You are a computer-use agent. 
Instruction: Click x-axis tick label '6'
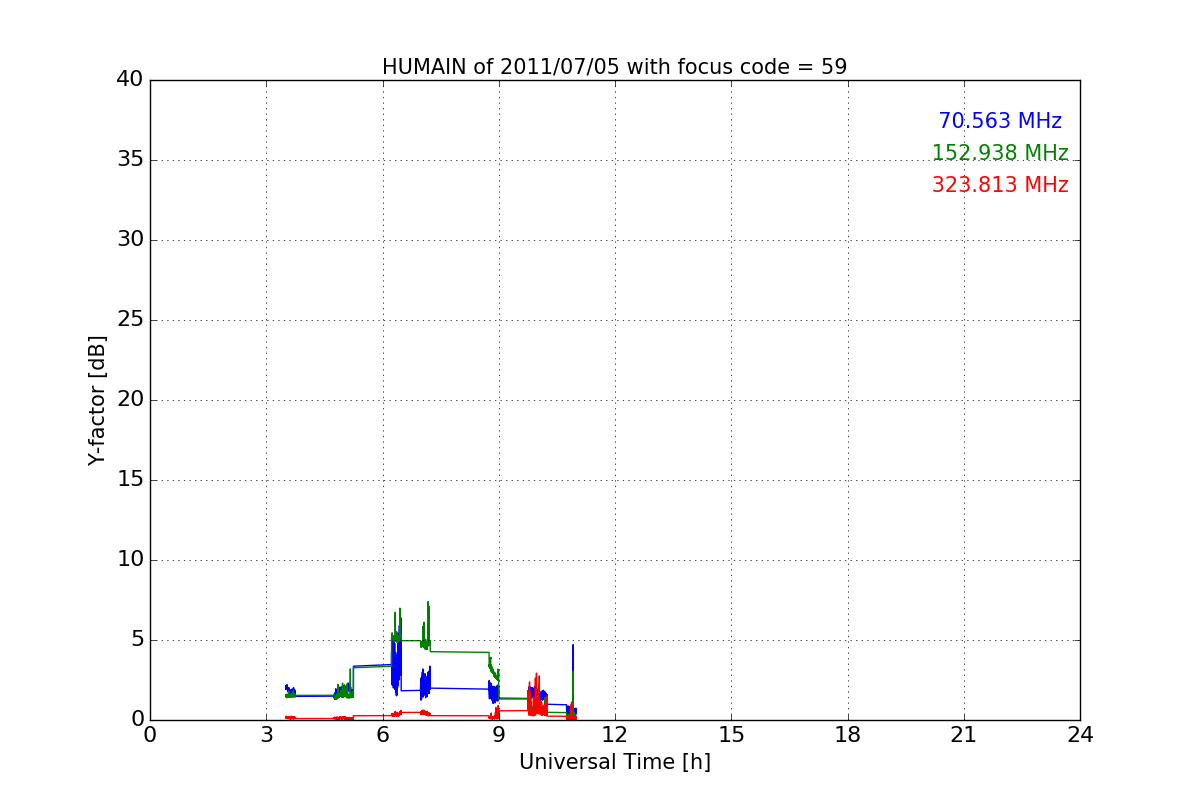383,735
